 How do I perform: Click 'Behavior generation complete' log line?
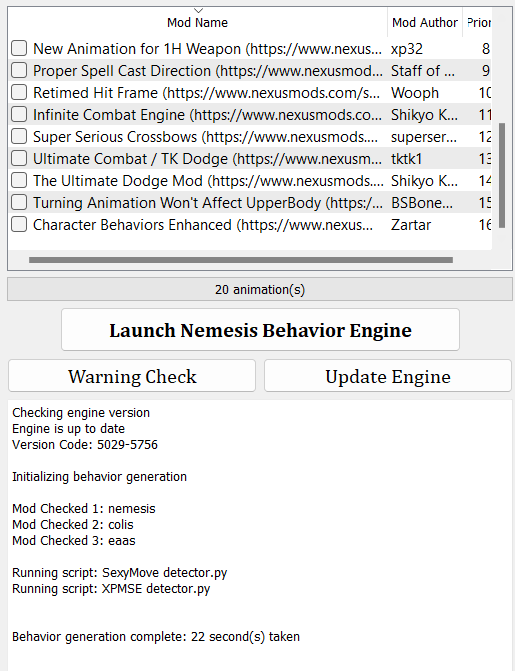[x=156, y=636]
